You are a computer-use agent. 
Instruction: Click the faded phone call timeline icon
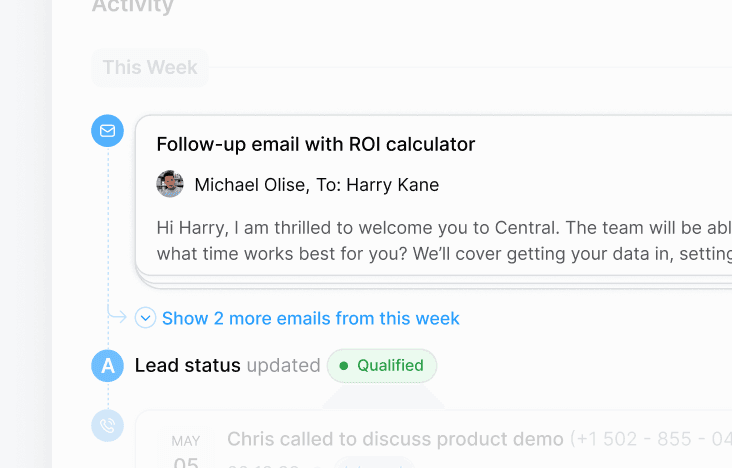107,426
